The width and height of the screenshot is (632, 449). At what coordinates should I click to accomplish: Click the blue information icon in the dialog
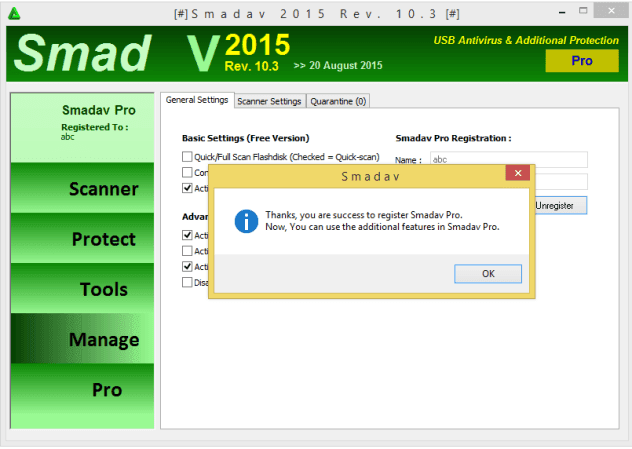click(x=246, y=221)
